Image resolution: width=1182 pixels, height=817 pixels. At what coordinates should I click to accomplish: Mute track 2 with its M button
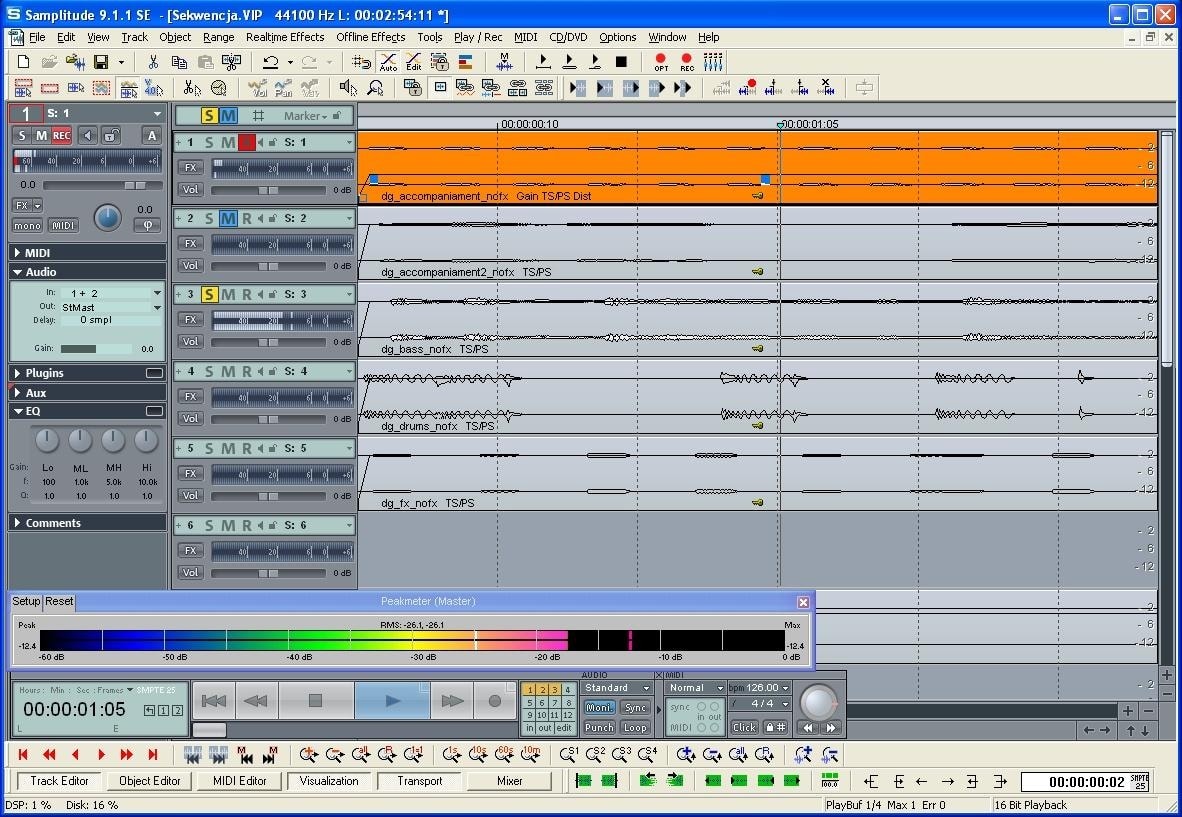(227, 218)
